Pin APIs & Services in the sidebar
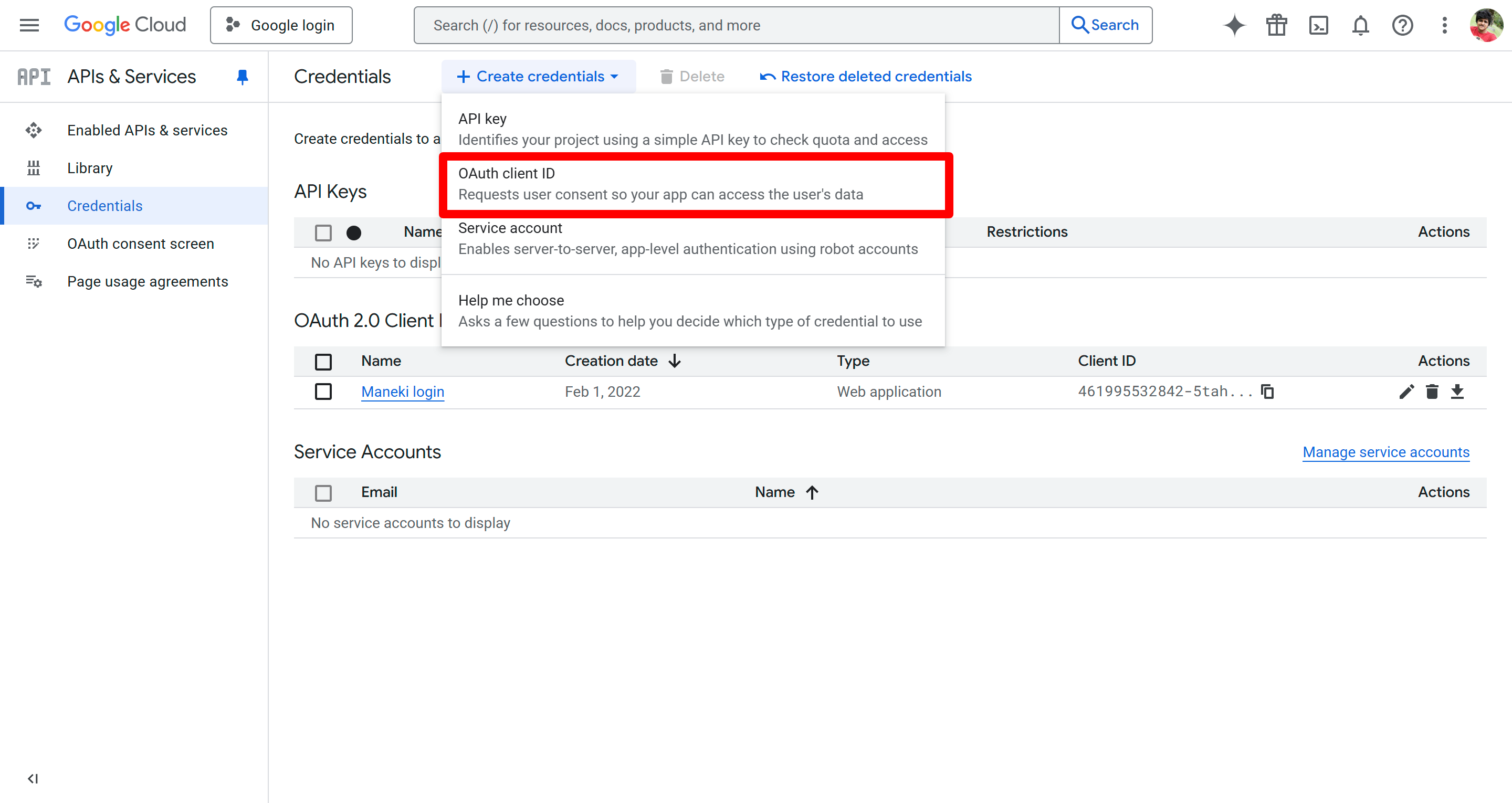The width and height of the screenshot is (1512, 803). 243,76
